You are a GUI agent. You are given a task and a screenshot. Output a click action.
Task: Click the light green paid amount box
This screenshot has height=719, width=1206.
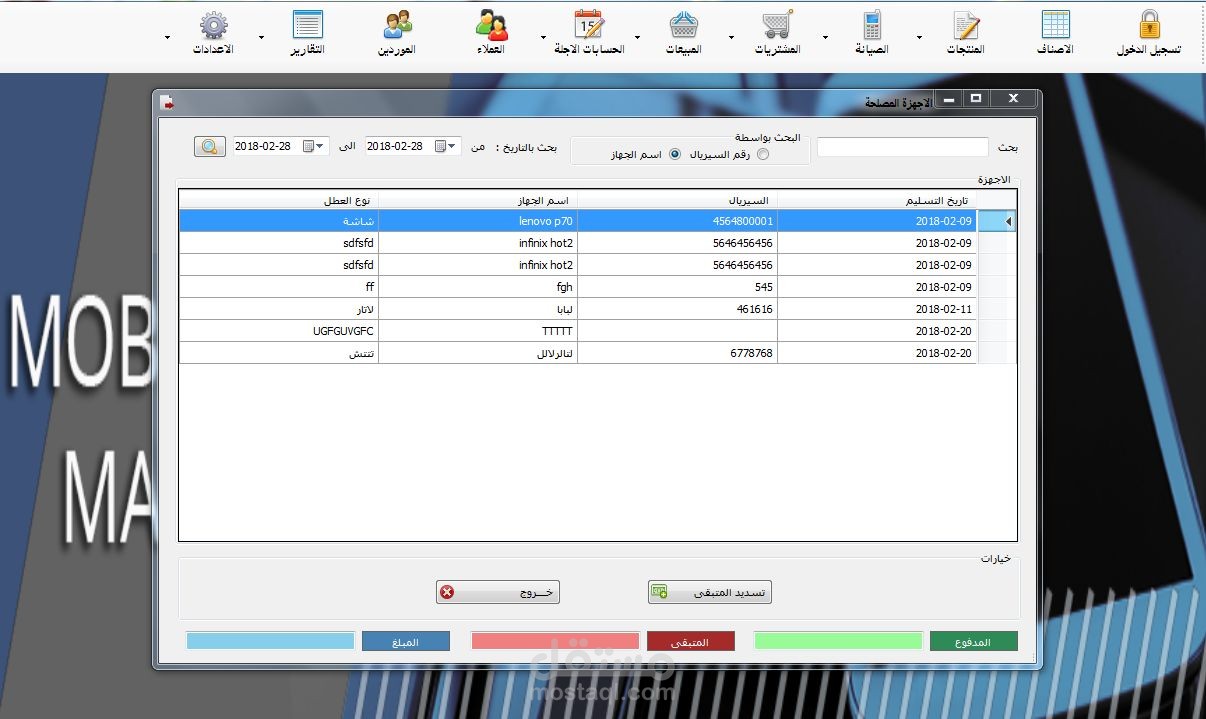[838, 642]
